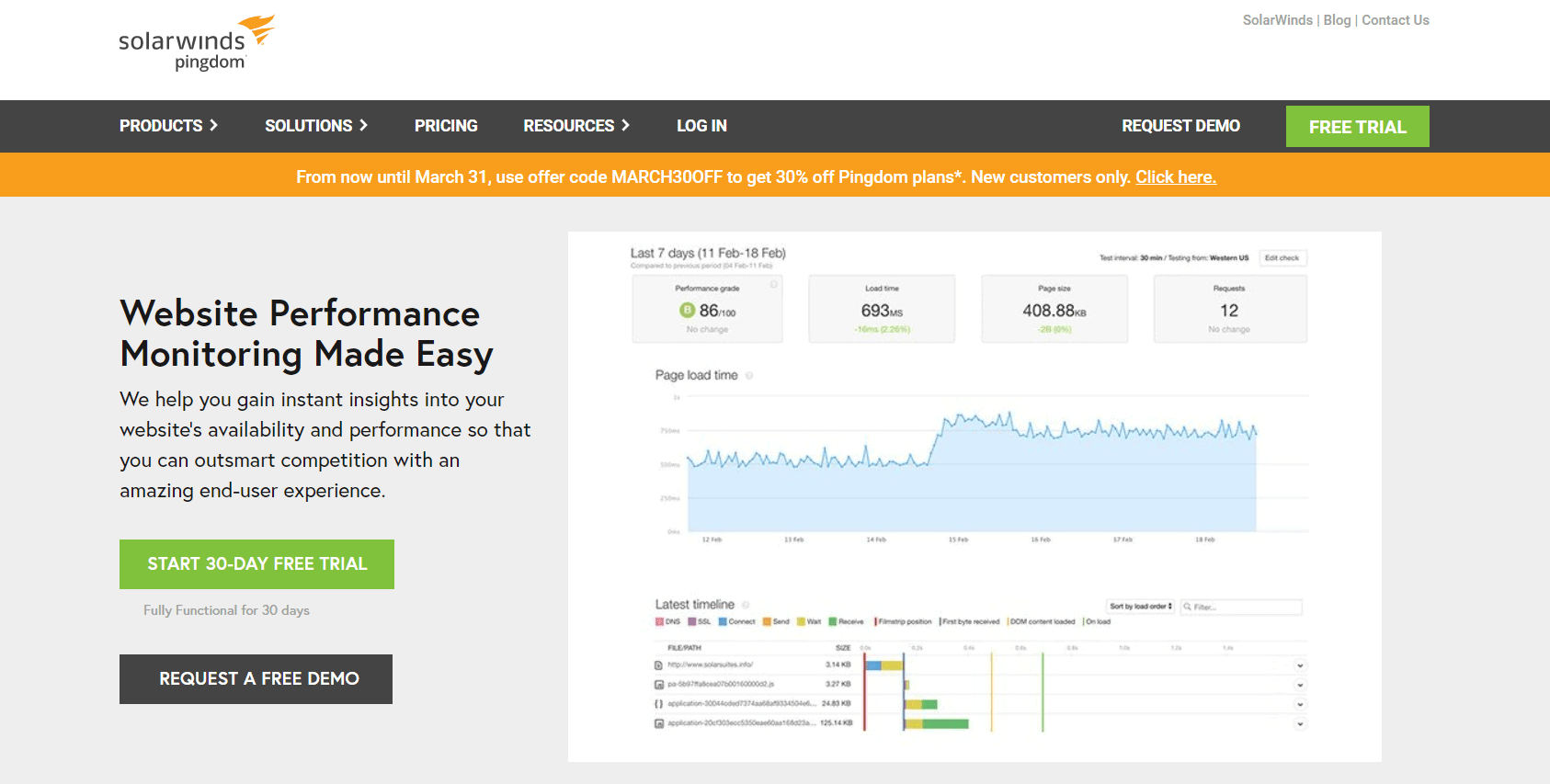Click the curly braces icon in file list
The image size is (1550, 784).
(658, 704)
